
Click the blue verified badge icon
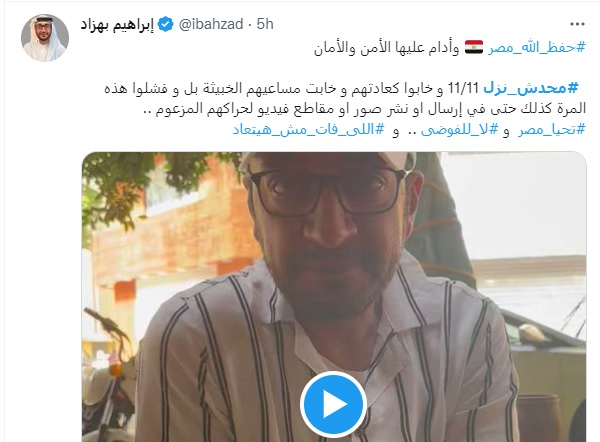pyautogui.click(x=165, y=24)
